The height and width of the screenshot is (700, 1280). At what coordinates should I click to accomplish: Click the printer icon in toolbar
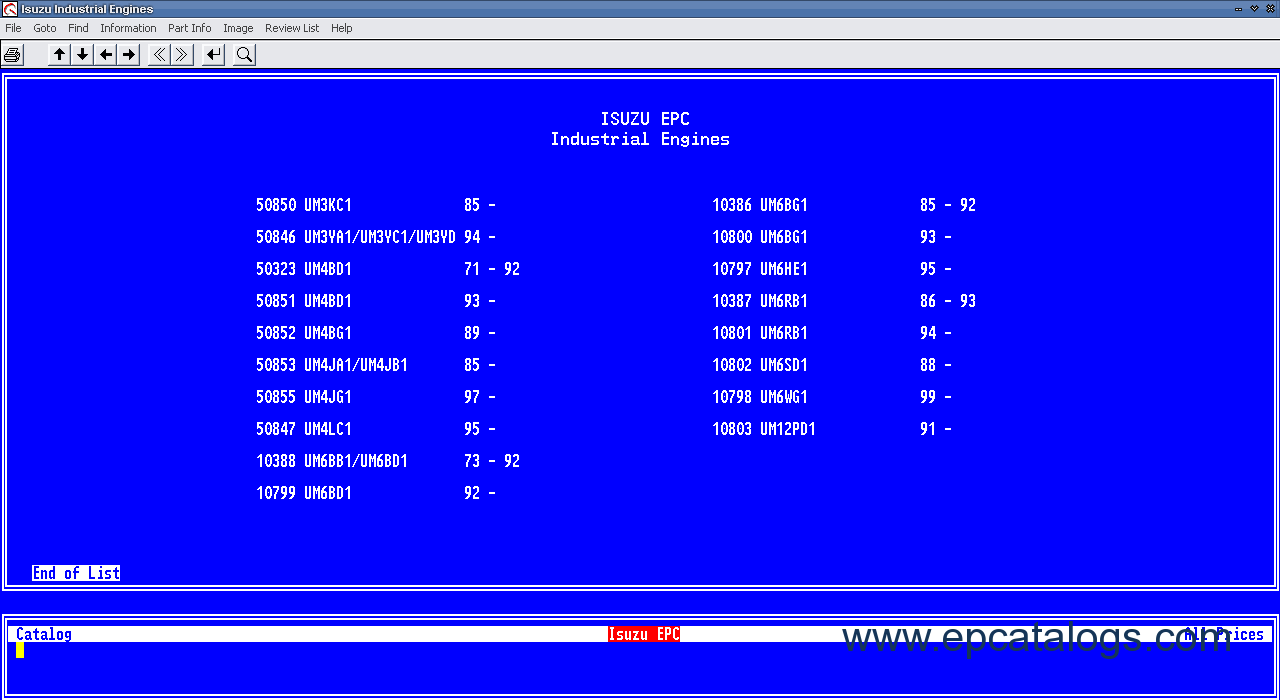click(12, 55)
